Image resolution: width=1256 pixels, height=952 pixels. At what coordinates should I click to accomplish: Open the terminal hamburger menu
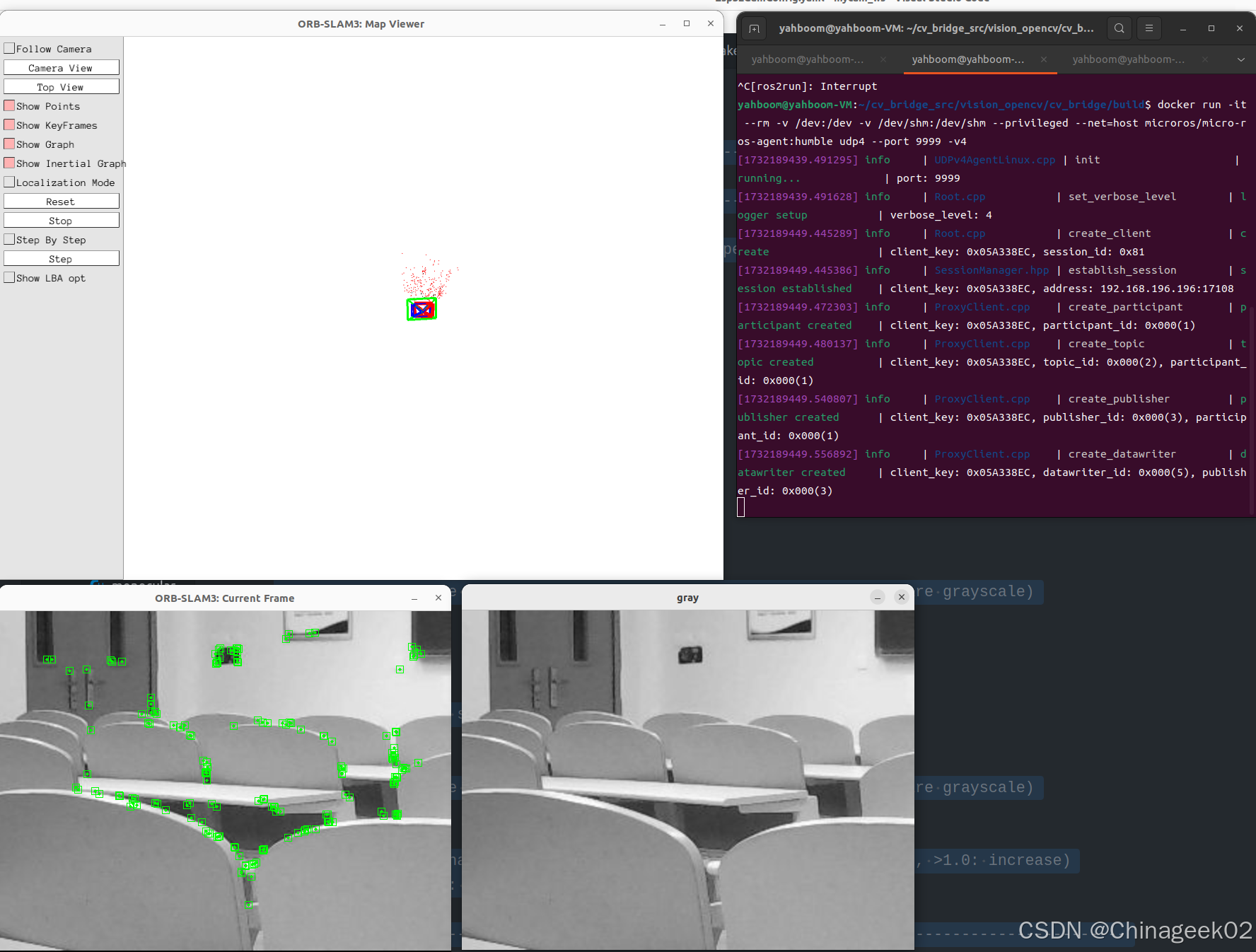click(x=1149, y=28)
